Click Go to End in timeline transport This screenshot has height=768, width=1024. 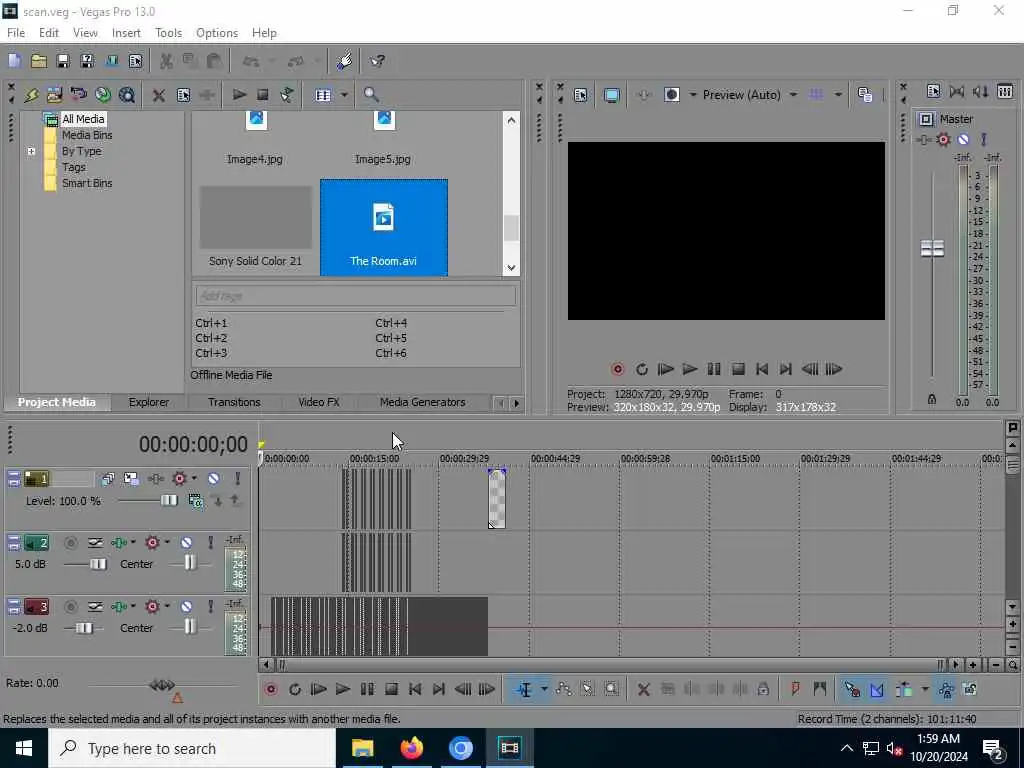point(439,690)
